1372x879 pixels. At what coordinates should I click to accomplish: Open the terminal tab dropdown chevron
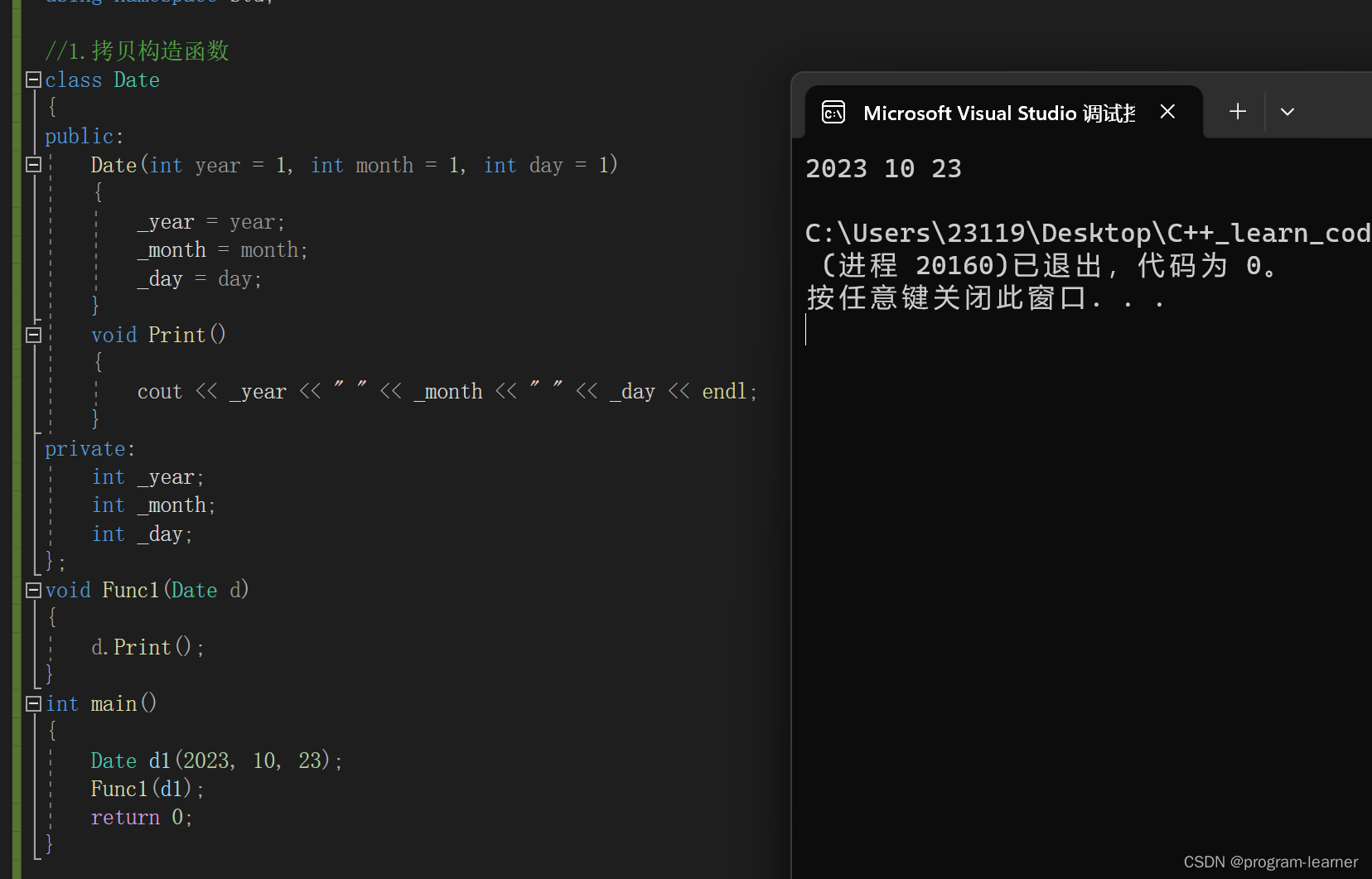(x=1287, y=112)
